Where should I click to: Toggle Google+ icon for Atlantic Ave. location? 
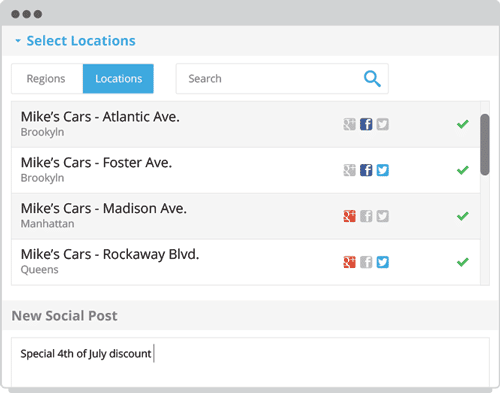350,124
